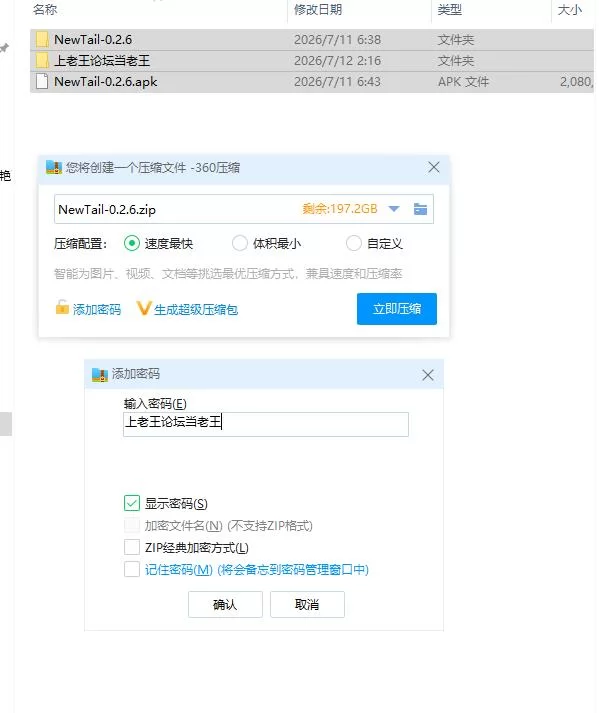
Task: Click the date 2026/7/11 6:43
Action: point(337,81)
